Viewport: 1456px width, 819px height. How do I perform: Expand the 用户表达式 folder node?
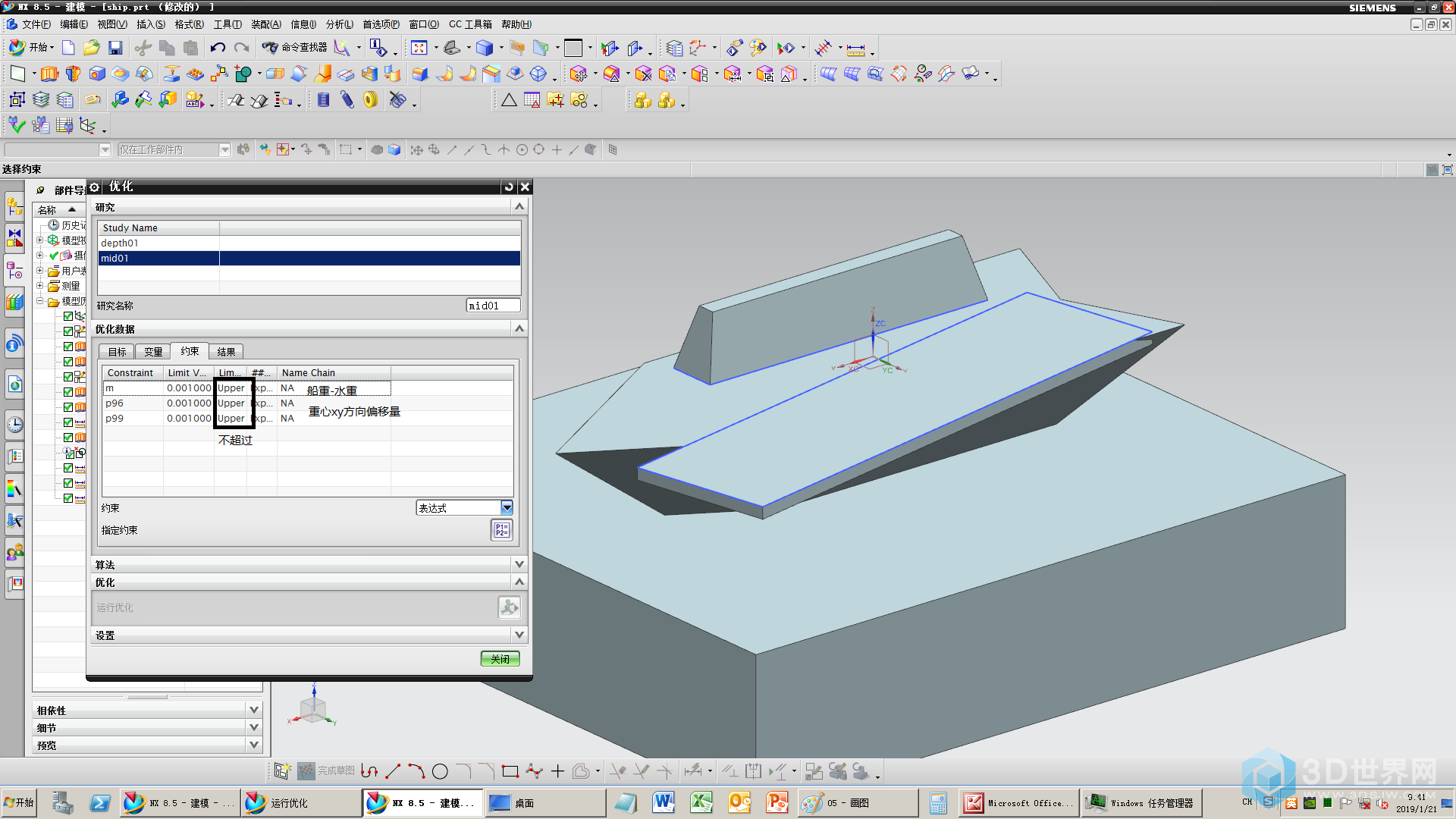click(x=40, y=270)
